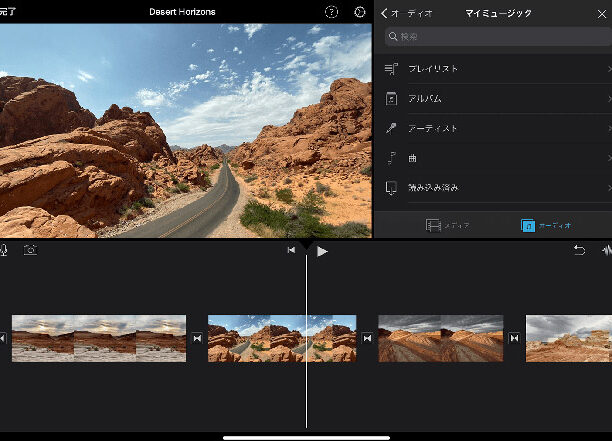Click the 検索 search field
This screenshot has height=441, width=612.
pyautogui.click(x=498, y=36)
